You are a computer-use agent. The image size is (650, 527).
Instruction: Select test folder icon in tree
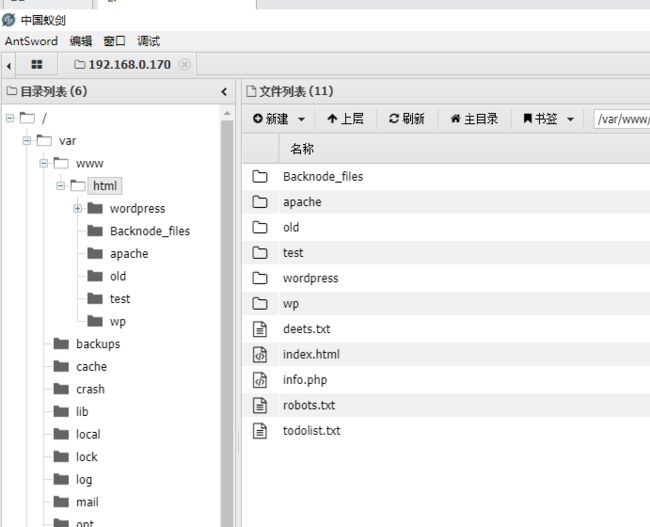pyautogui.click(x=95, y=298)
